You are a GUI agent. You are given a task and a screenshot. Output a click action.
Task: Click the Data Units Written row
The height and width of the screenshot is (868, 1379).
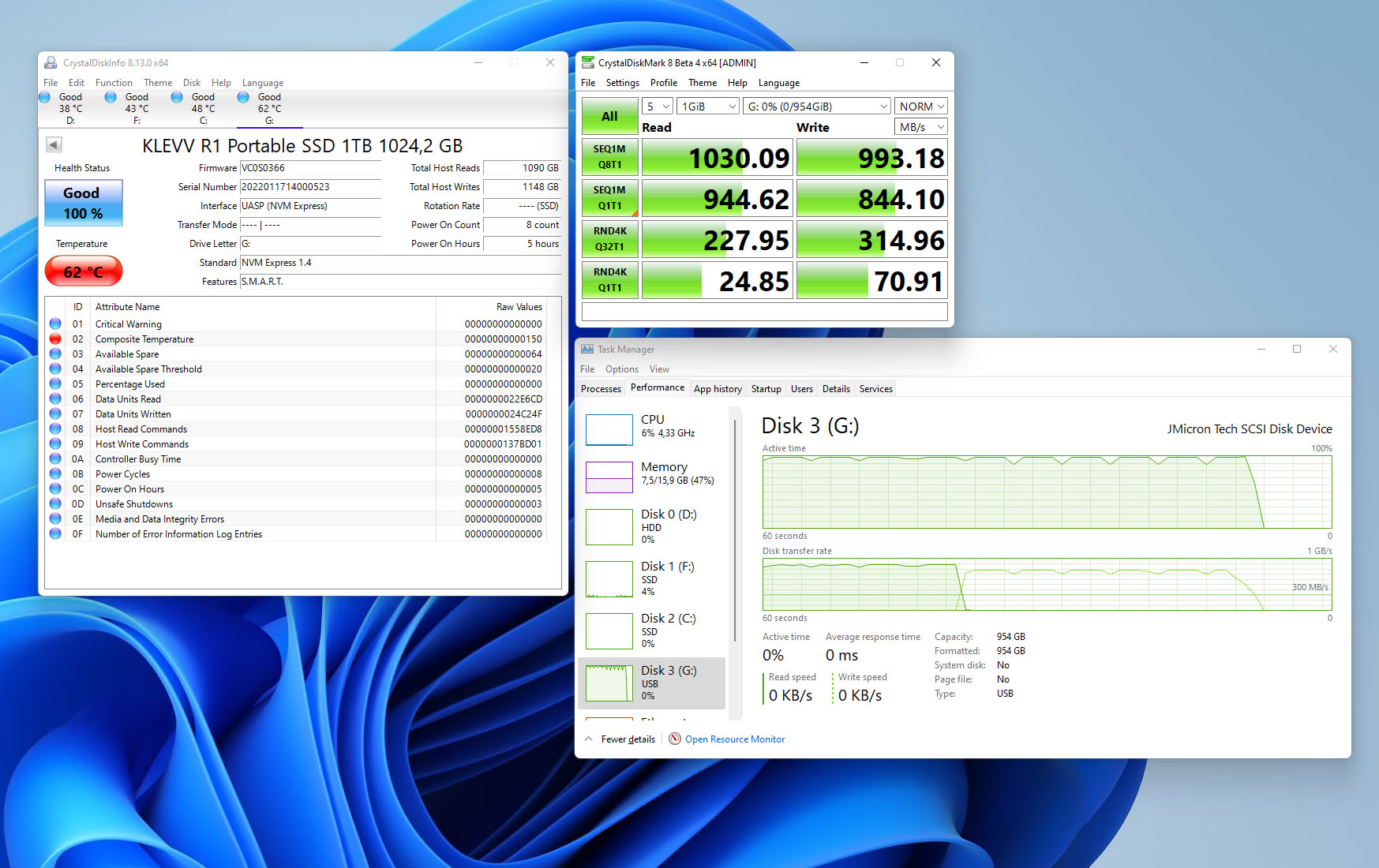click(297, 413)
